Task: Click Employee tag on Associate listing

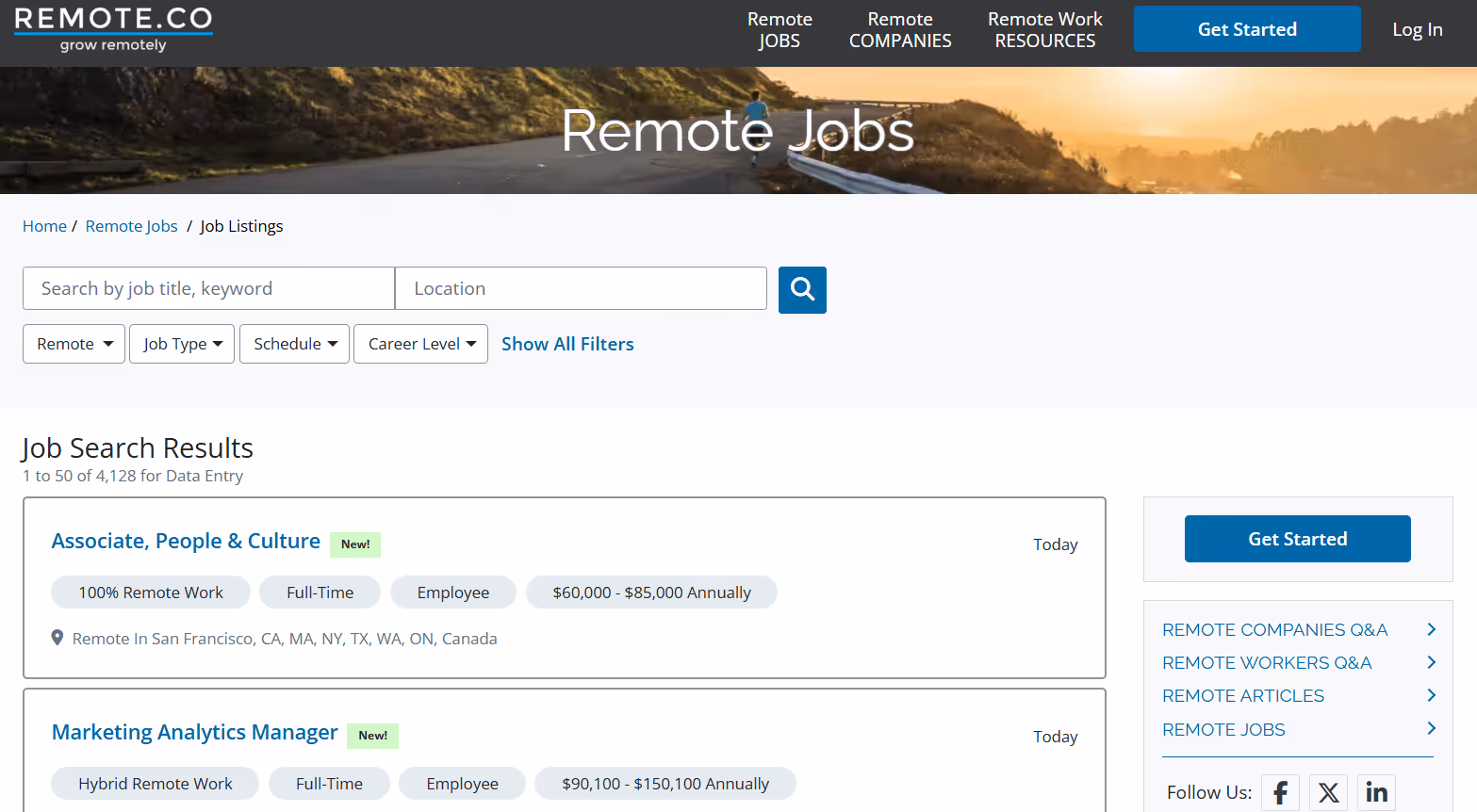Action: click(x=453, y=593)
